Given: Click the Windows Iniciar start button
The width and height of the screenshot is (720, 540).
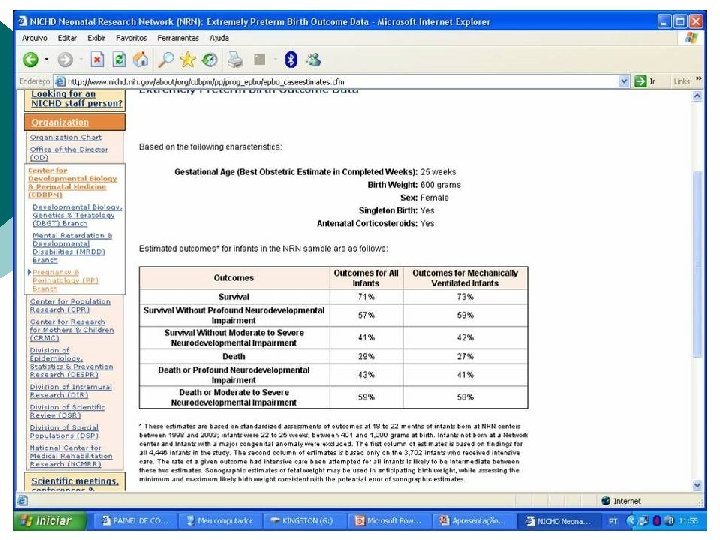Looking at the screenshot, I should (50, 521).
